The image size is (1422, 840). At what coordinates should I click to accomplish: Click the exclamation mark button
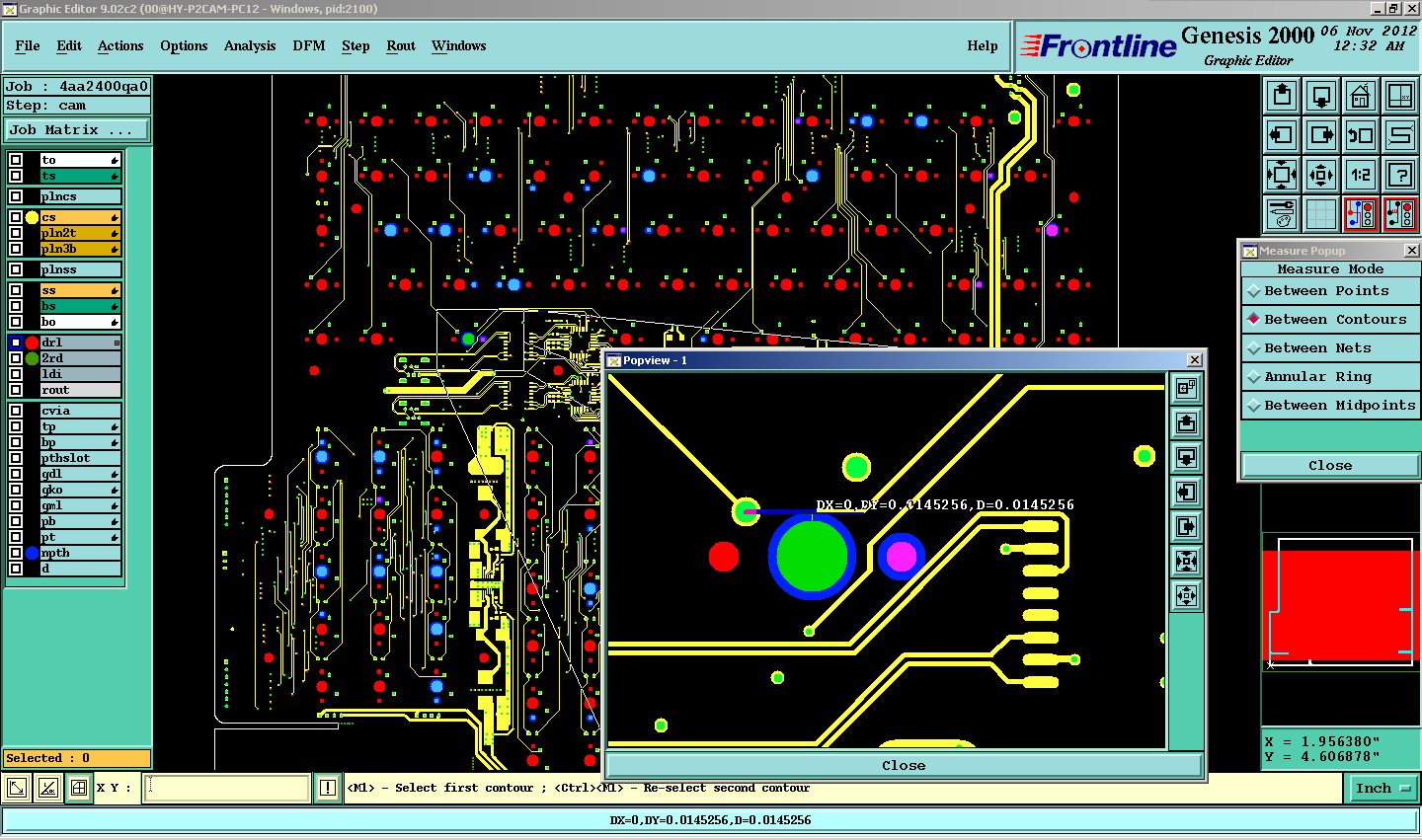[x=329, y=788]
